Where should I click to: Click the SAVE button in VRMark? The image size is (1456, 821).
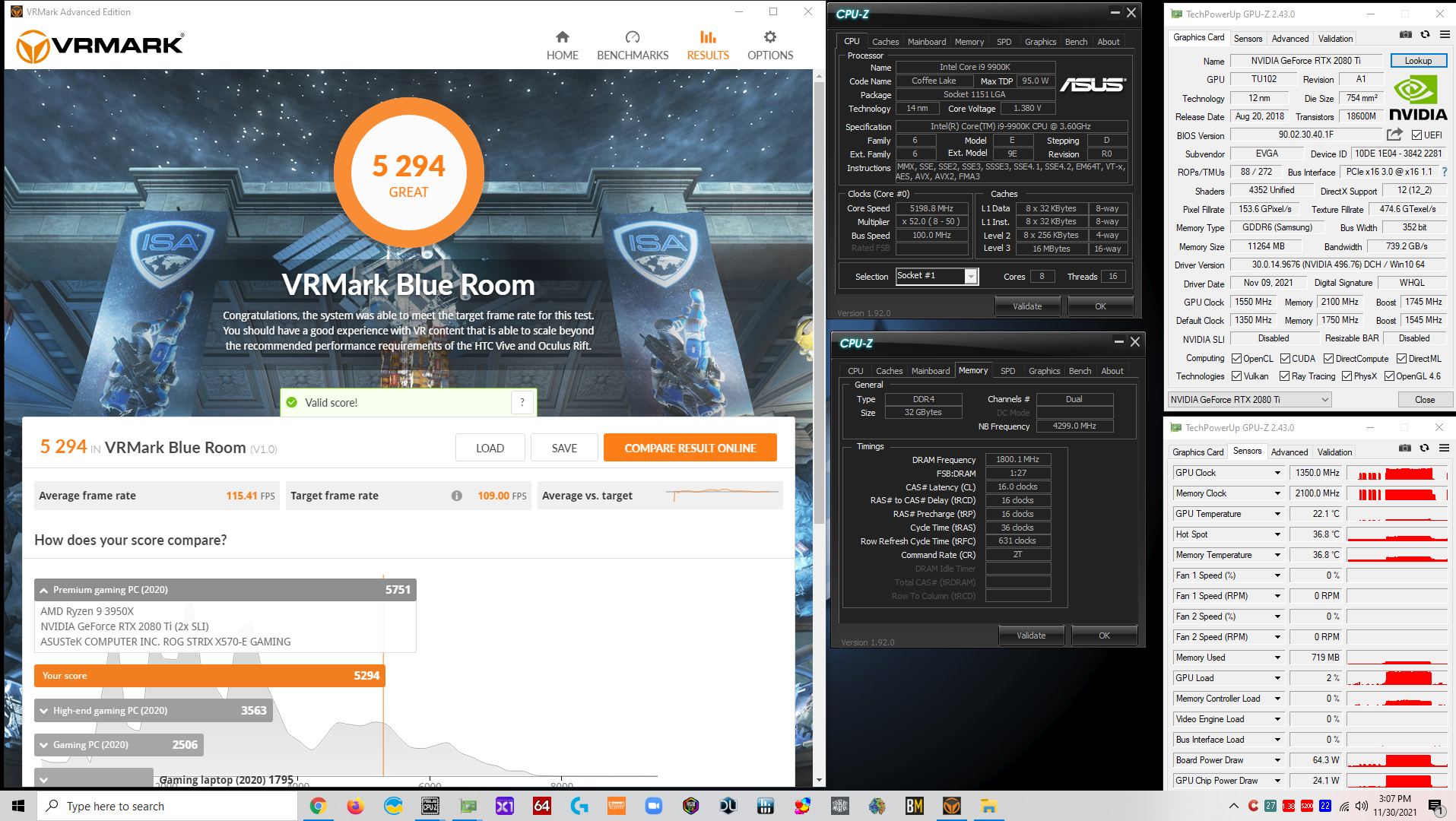tap(564, 448)
